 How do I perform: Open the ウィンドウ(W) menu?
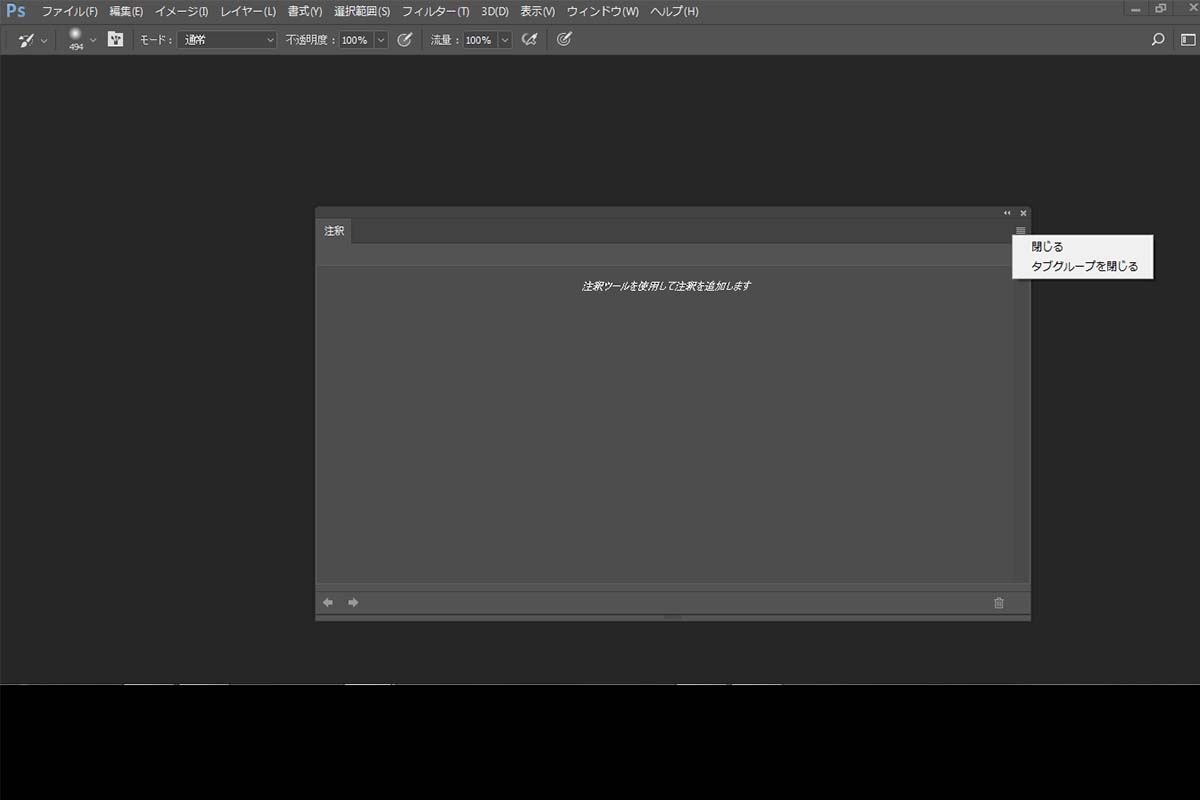(x=602, y=12)
